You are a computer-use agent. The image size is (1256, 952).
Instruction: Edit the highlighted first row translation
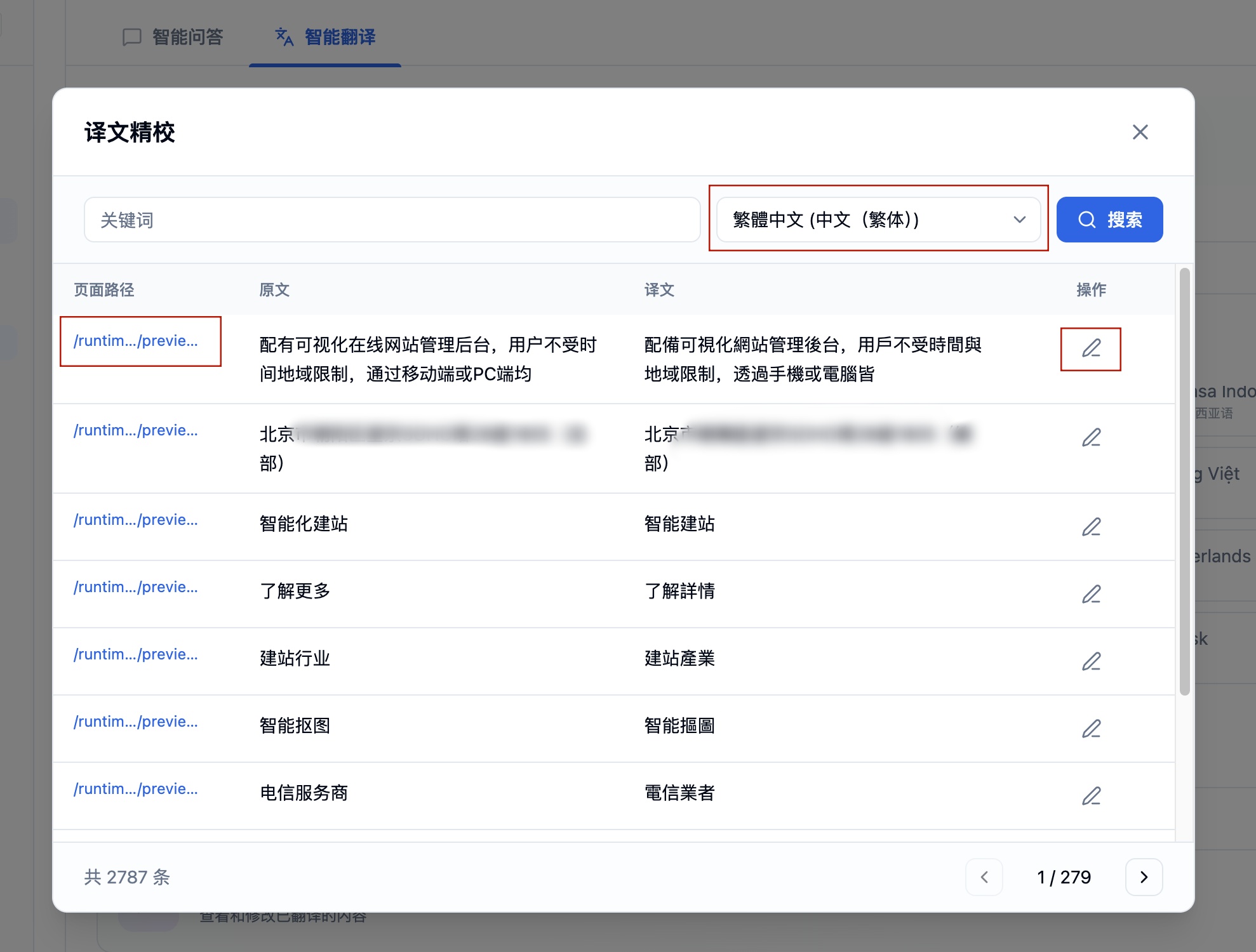point(1090,348)
